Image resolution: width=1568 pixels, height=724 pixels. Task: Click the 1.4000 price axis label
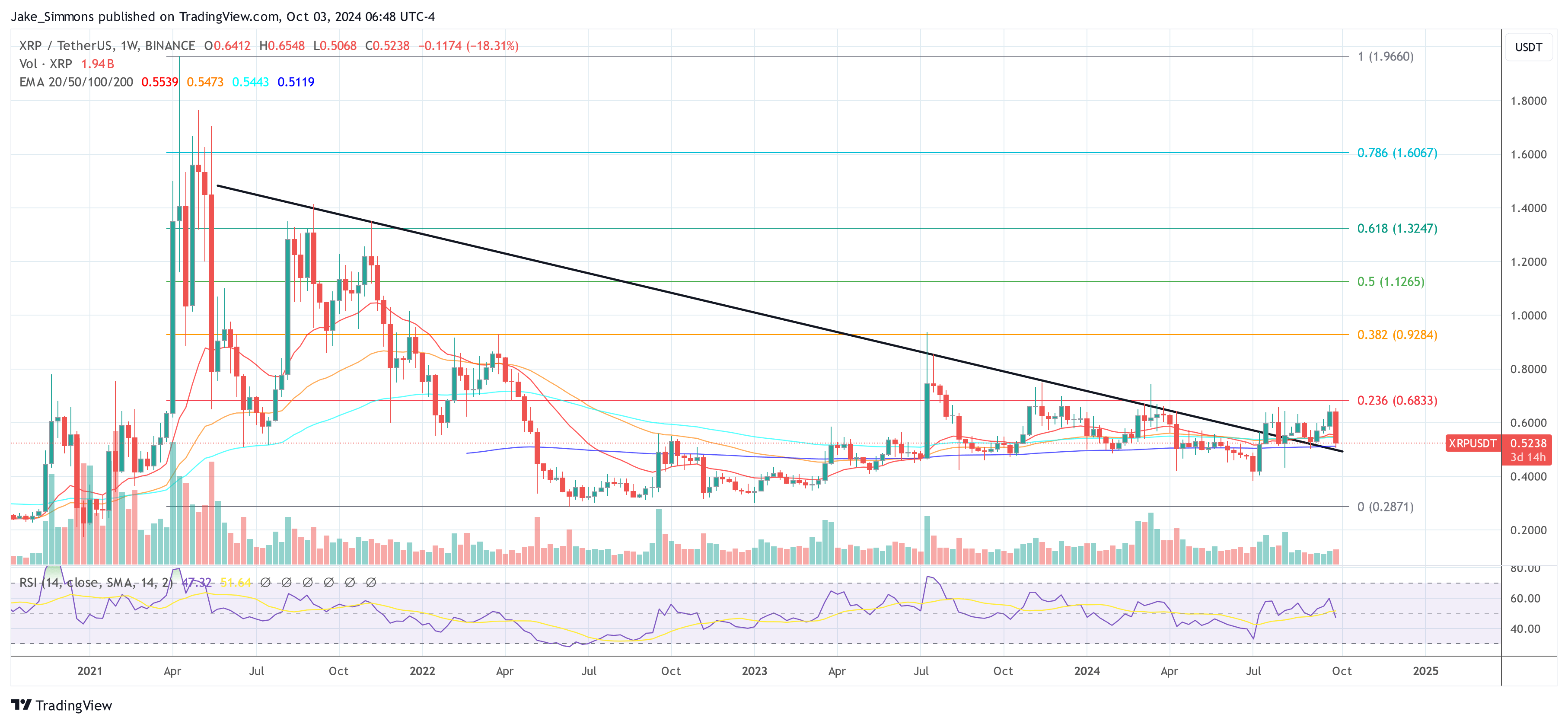click(x=1528, y=208)
